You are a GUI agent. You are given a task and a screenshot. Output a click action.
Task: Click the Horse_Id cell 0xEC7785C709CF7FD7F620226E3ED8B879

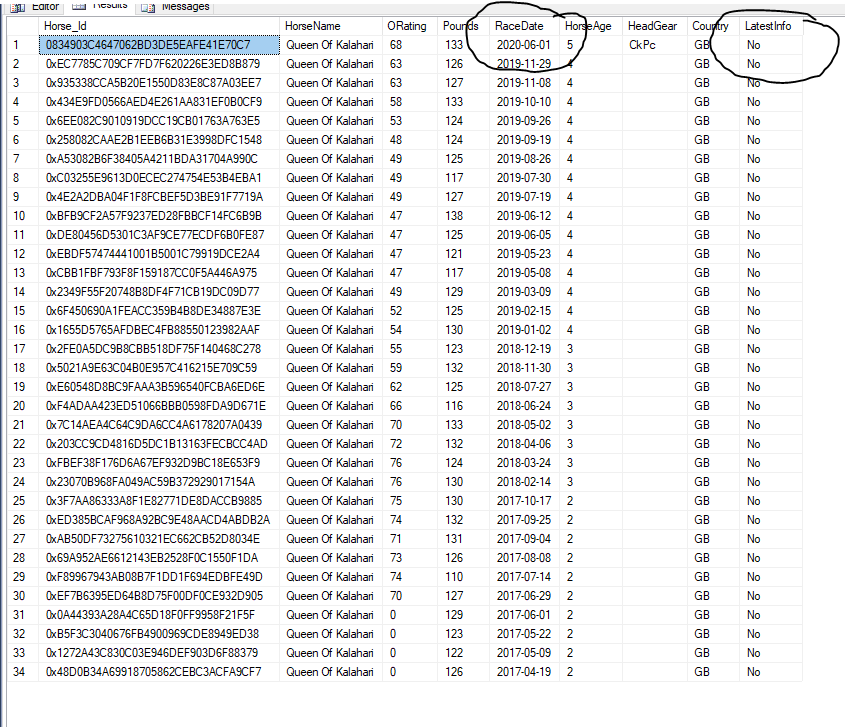coord(159,64)
